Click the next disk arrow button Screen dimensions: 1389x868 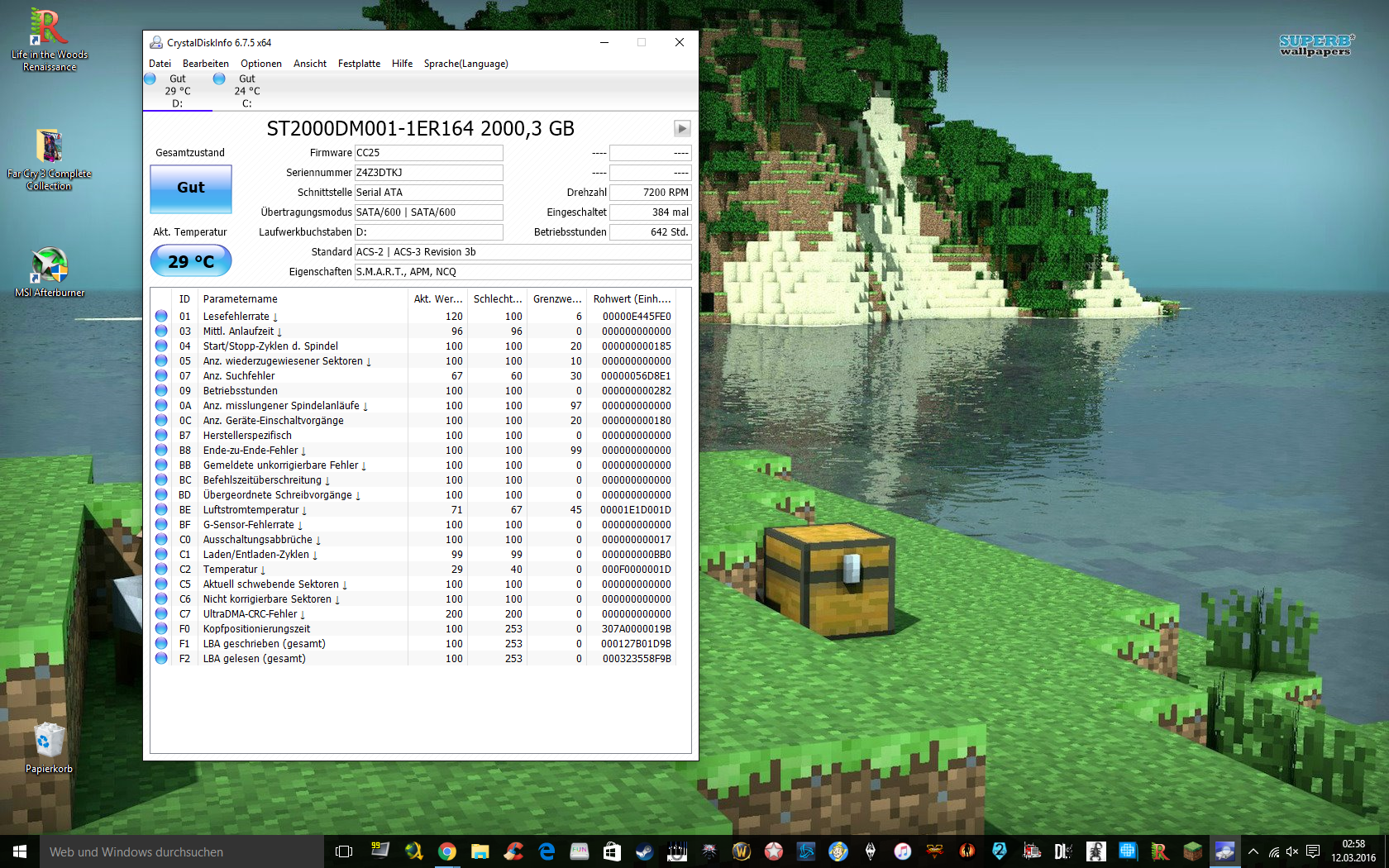(x=682, y=128)
